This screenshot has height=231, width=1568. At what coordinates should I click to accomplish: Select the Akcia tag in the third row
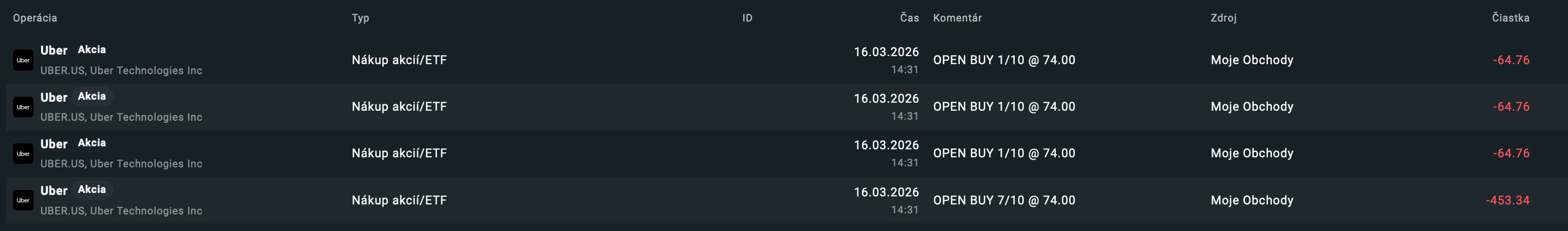point(92,143)
